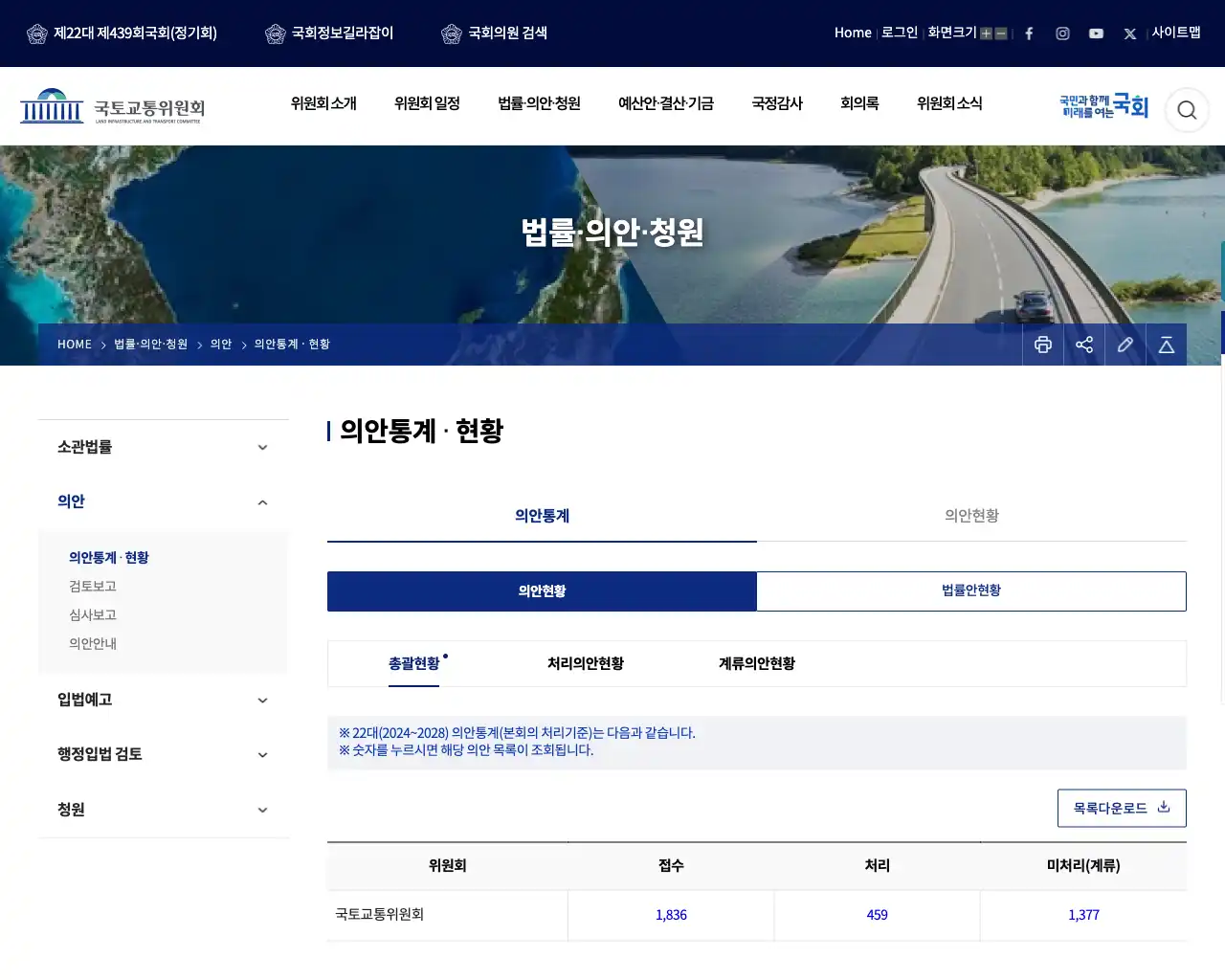The height and width of the screenshot is (980, 1225).
Task: Open the 예산안·결산·기금 menu
Action: 666,103
